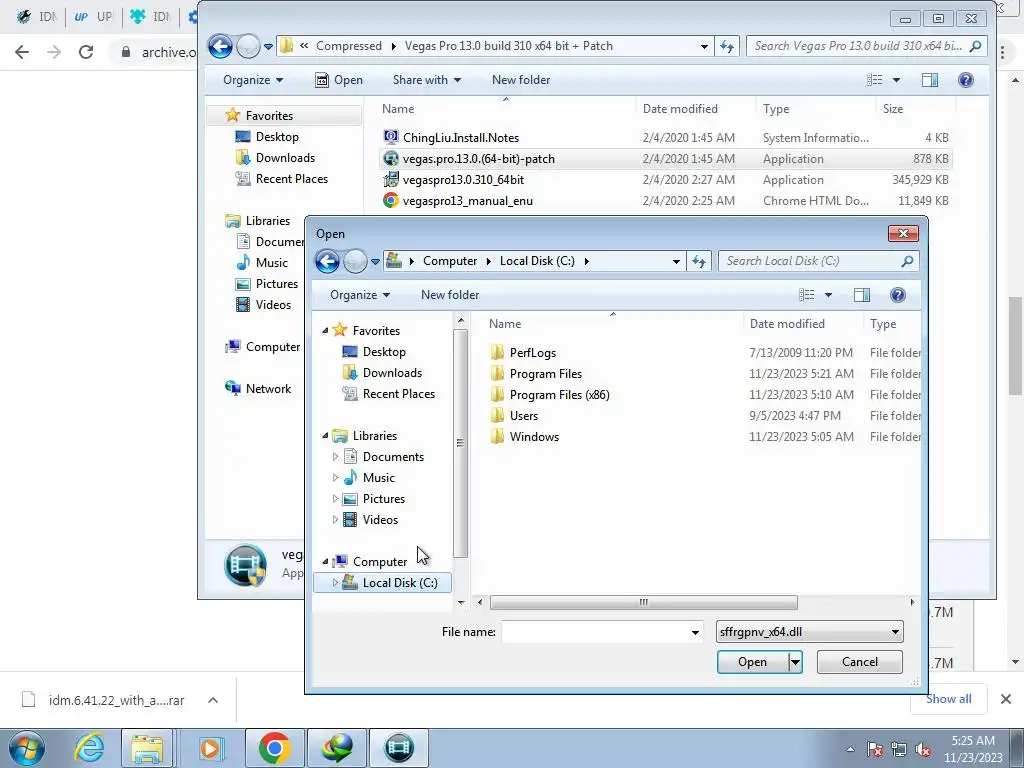Select Program Files (x86) folder
This screenshot has height=768, width=1024.
[x=559, y=394]
